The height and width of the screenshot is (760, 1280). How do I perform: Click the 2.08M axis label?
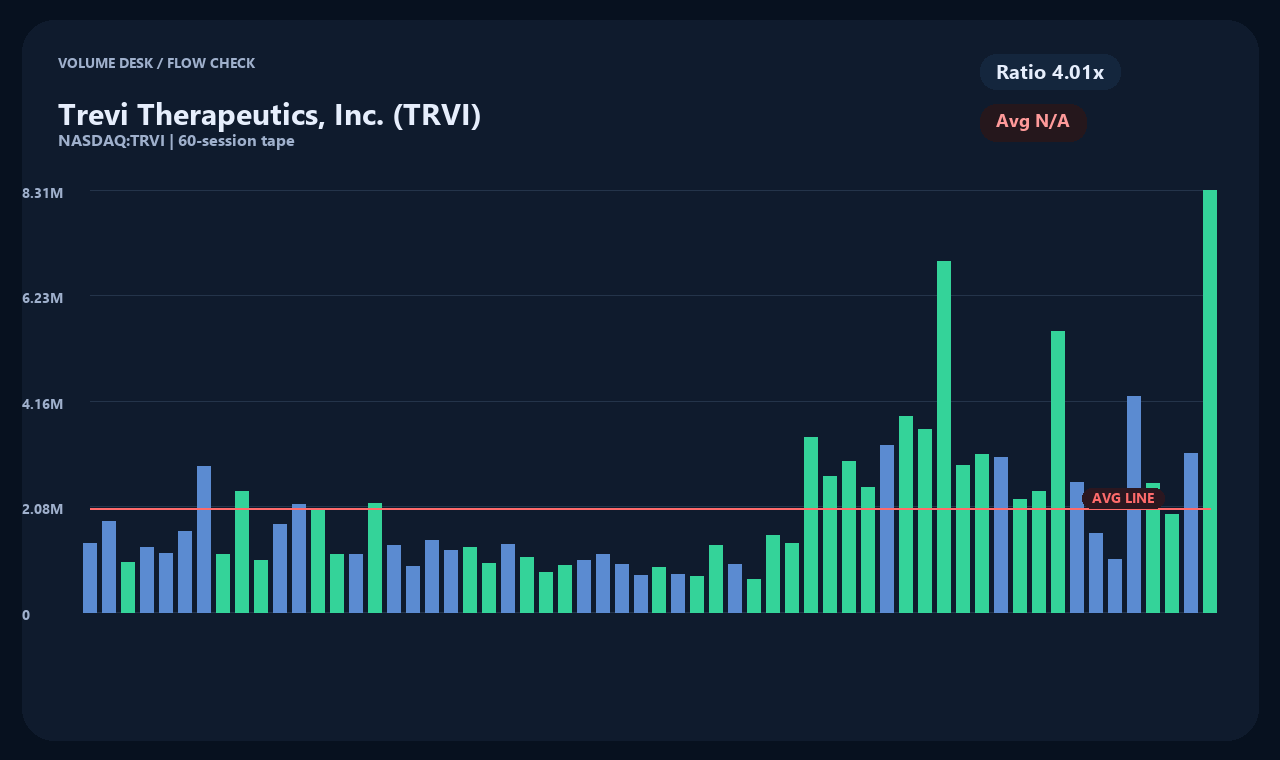[x=43, y=509]
